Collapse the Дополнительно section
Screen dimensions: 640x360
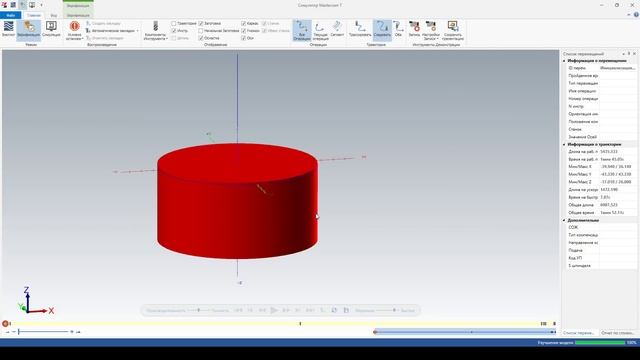click(564, 220)
